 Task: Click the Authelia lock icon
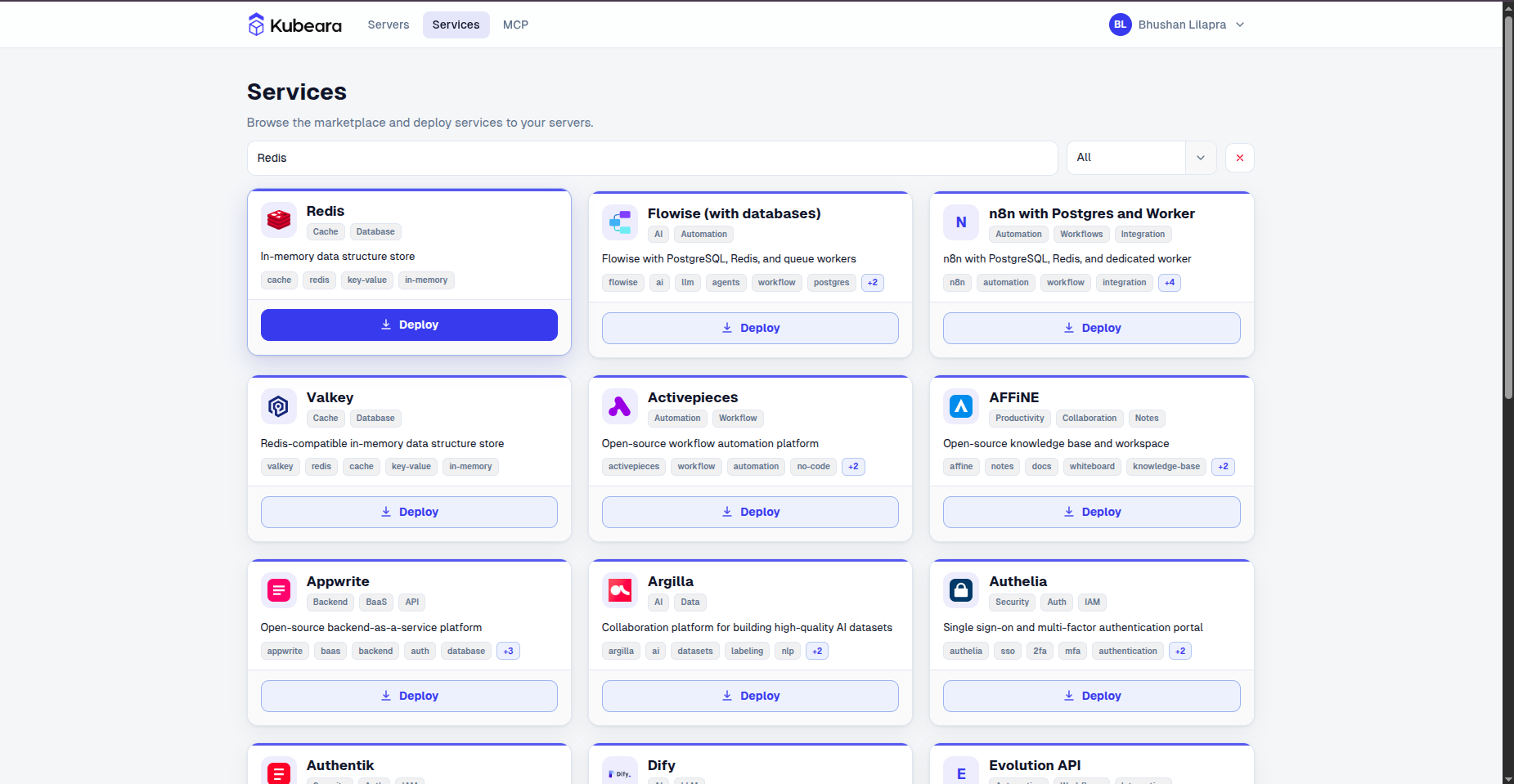pyautogui.click(x=961, y=590)
